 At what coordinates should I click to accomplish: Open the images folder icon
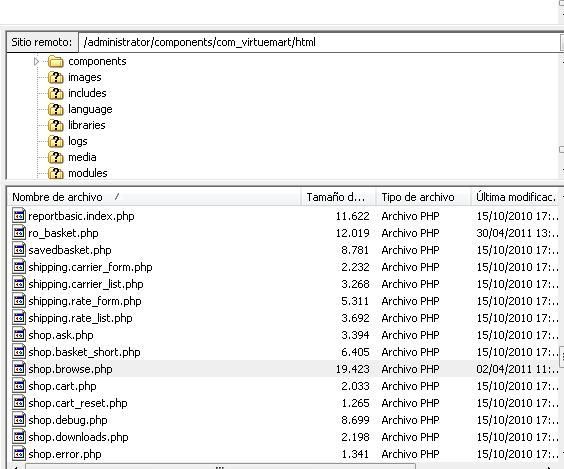[56, 77]
